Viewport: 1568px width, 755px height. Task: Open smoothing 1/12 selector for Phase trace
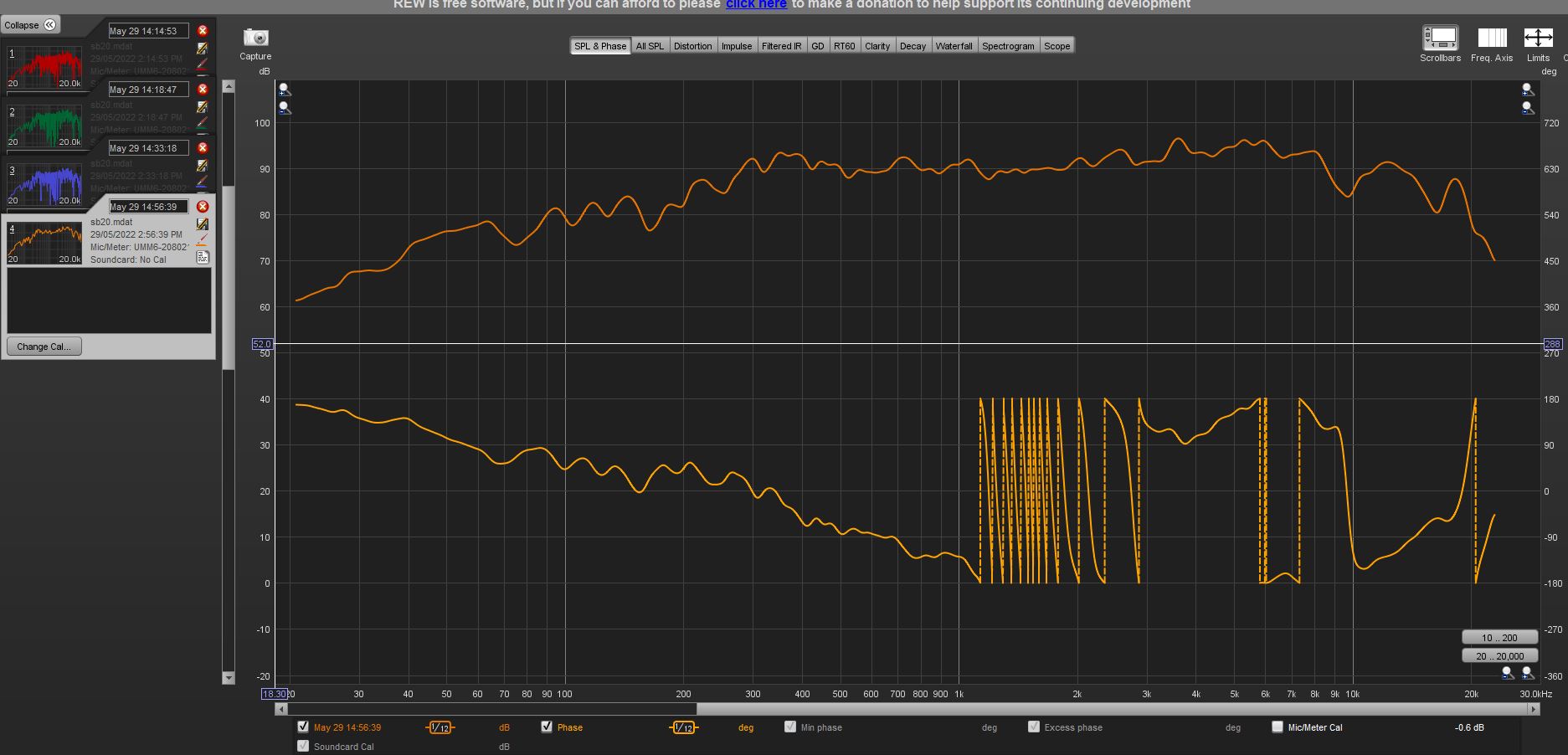[x=684, y=727]
